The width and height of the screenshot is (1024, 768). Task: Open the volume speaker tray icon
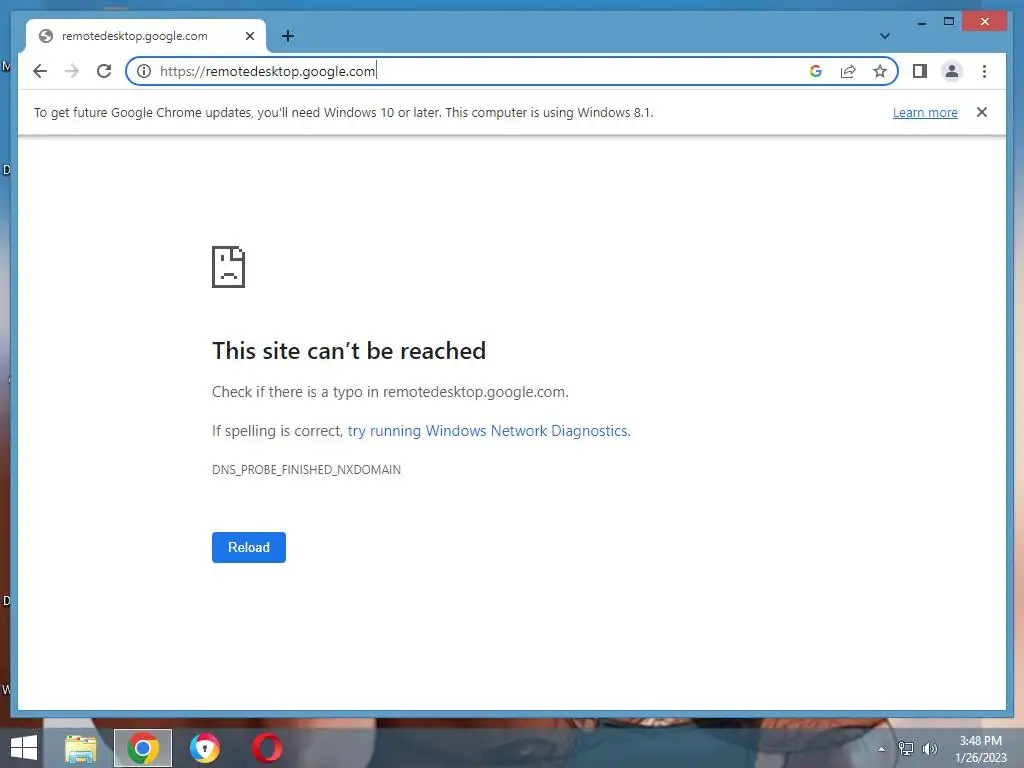click(x=929, y=749)
